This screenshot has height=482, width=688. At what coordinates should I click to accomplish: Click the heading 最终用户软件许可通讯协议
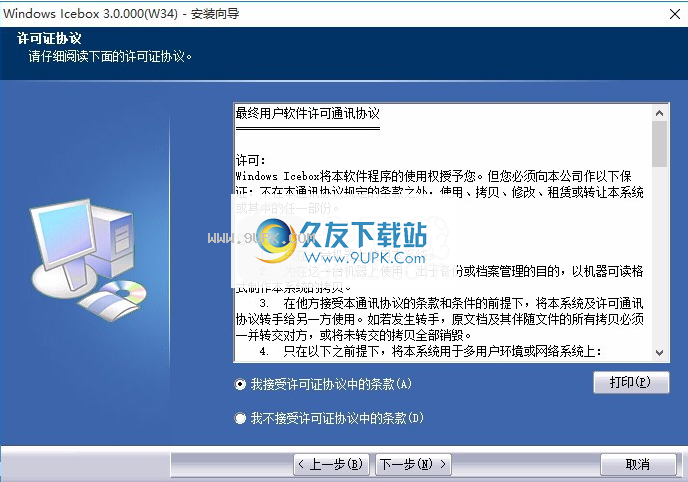(308, 113)
